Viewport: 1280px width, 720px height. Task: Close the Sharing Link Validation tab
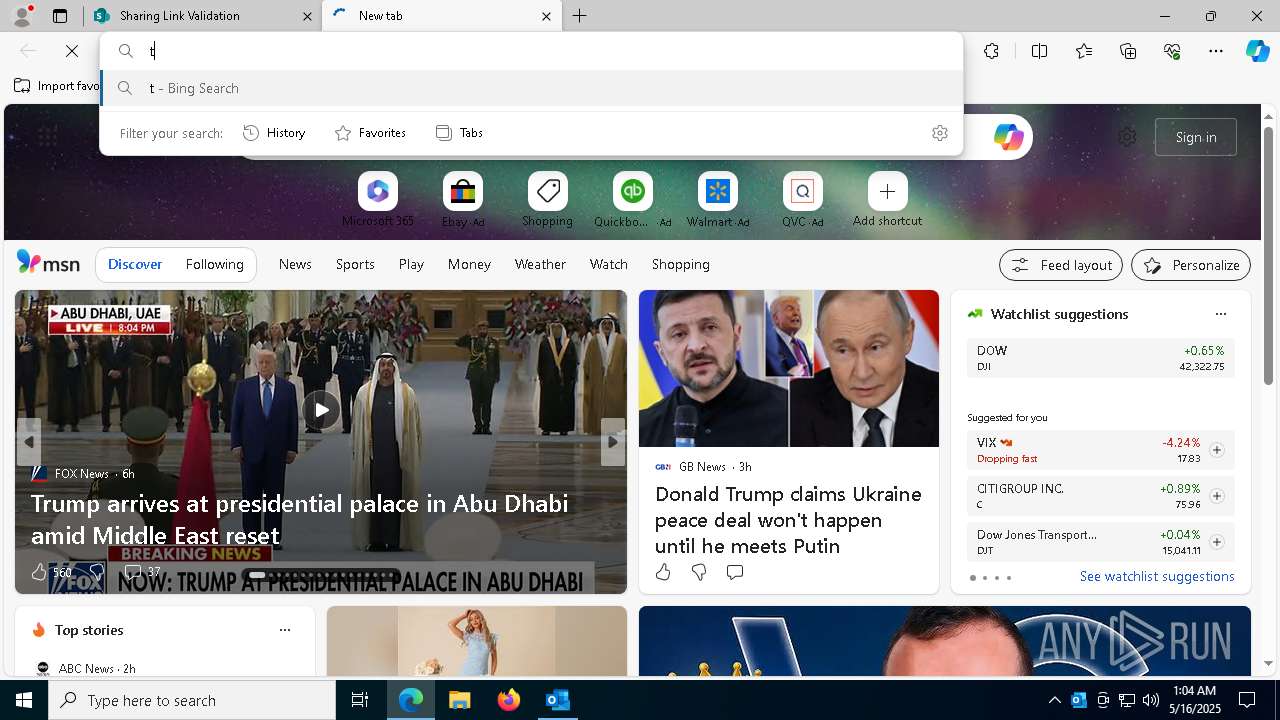coord(307,16)
